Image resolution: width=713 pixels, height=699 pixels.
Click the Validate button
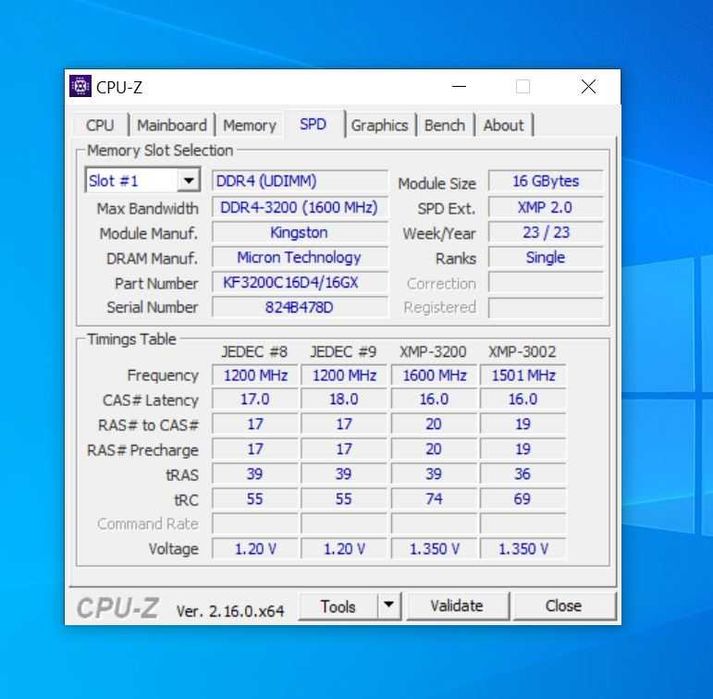tap(457, 606)
